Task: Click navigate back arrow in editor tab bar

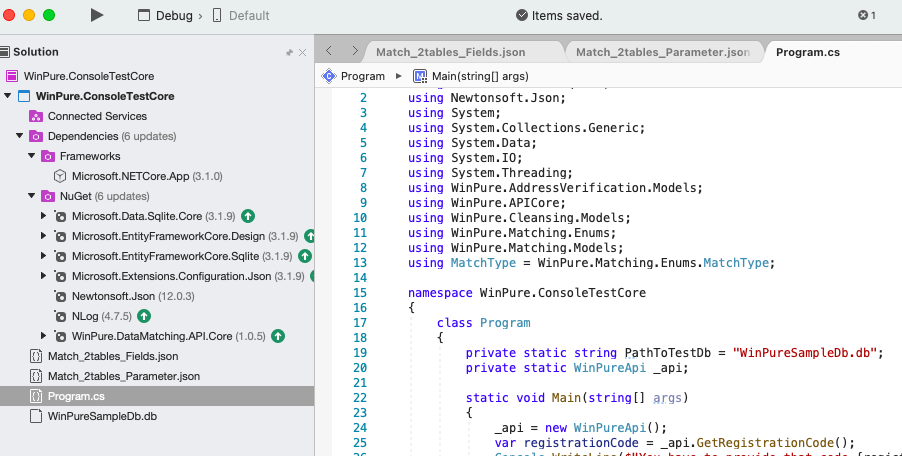Action: [328, 50]
